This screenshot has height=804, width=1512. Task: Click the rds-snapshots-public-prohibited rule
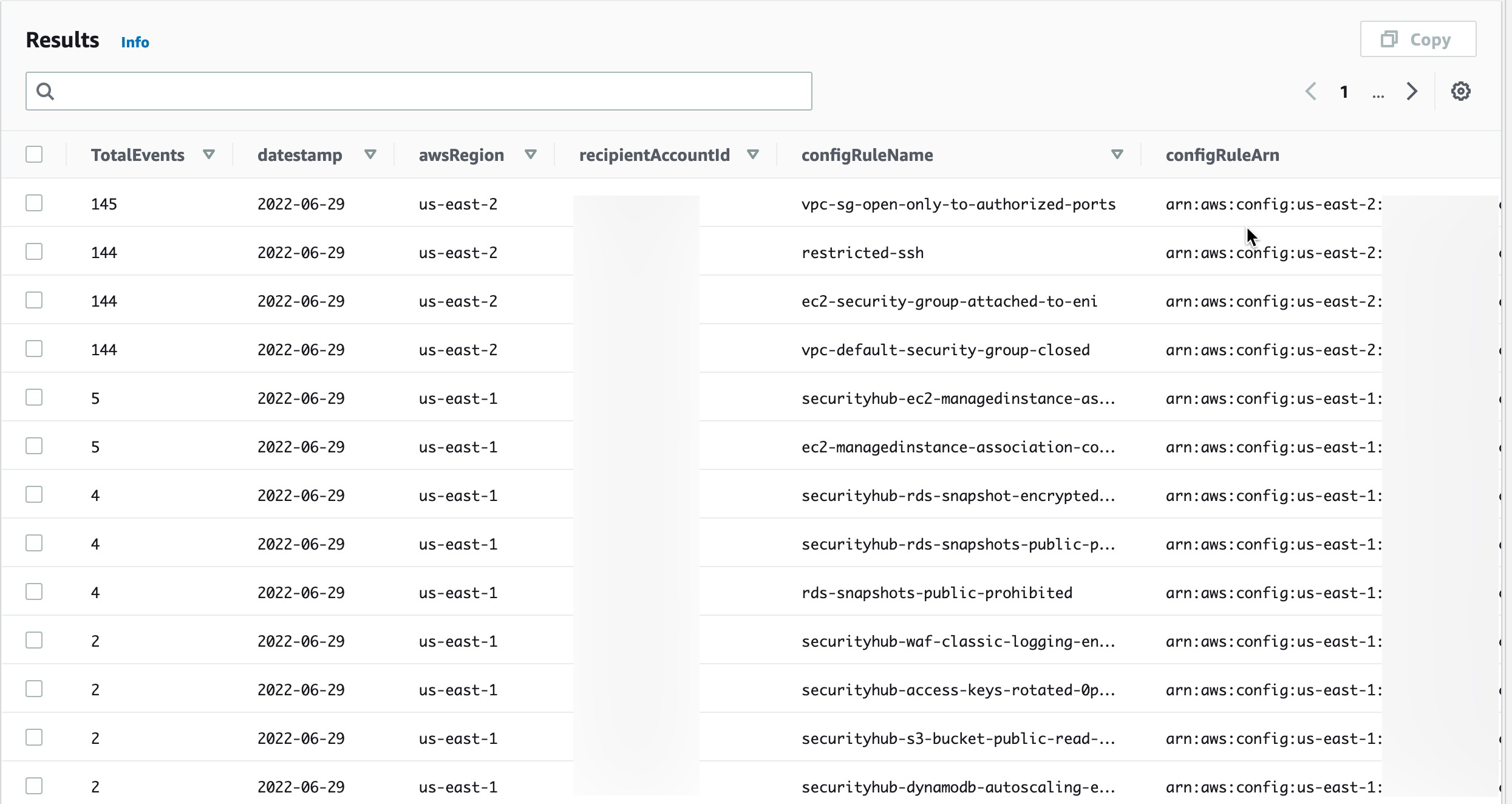[936, 592]
